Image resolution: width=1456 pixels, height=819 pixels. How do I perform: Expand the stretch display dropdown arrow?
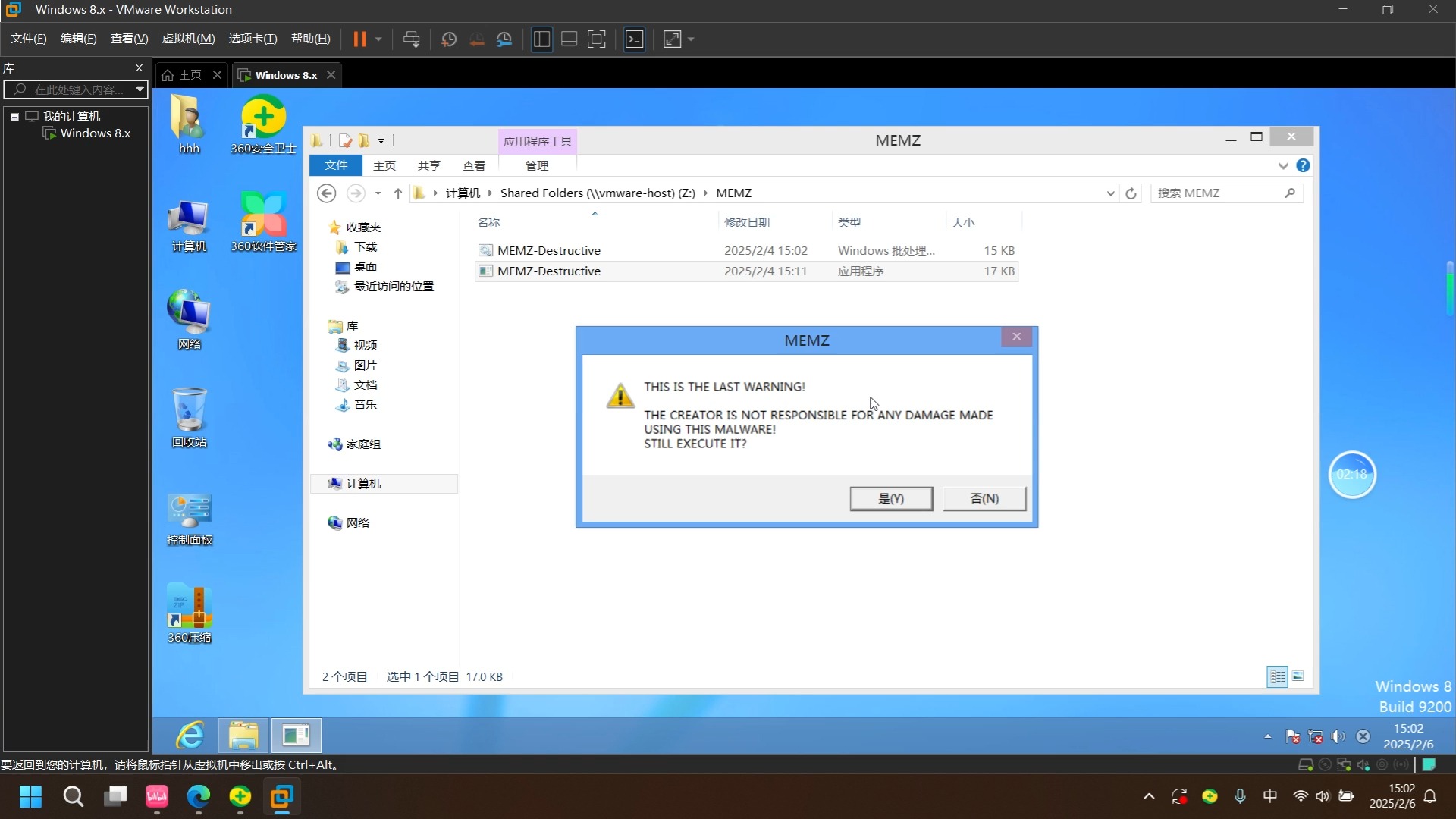point(691,39)
